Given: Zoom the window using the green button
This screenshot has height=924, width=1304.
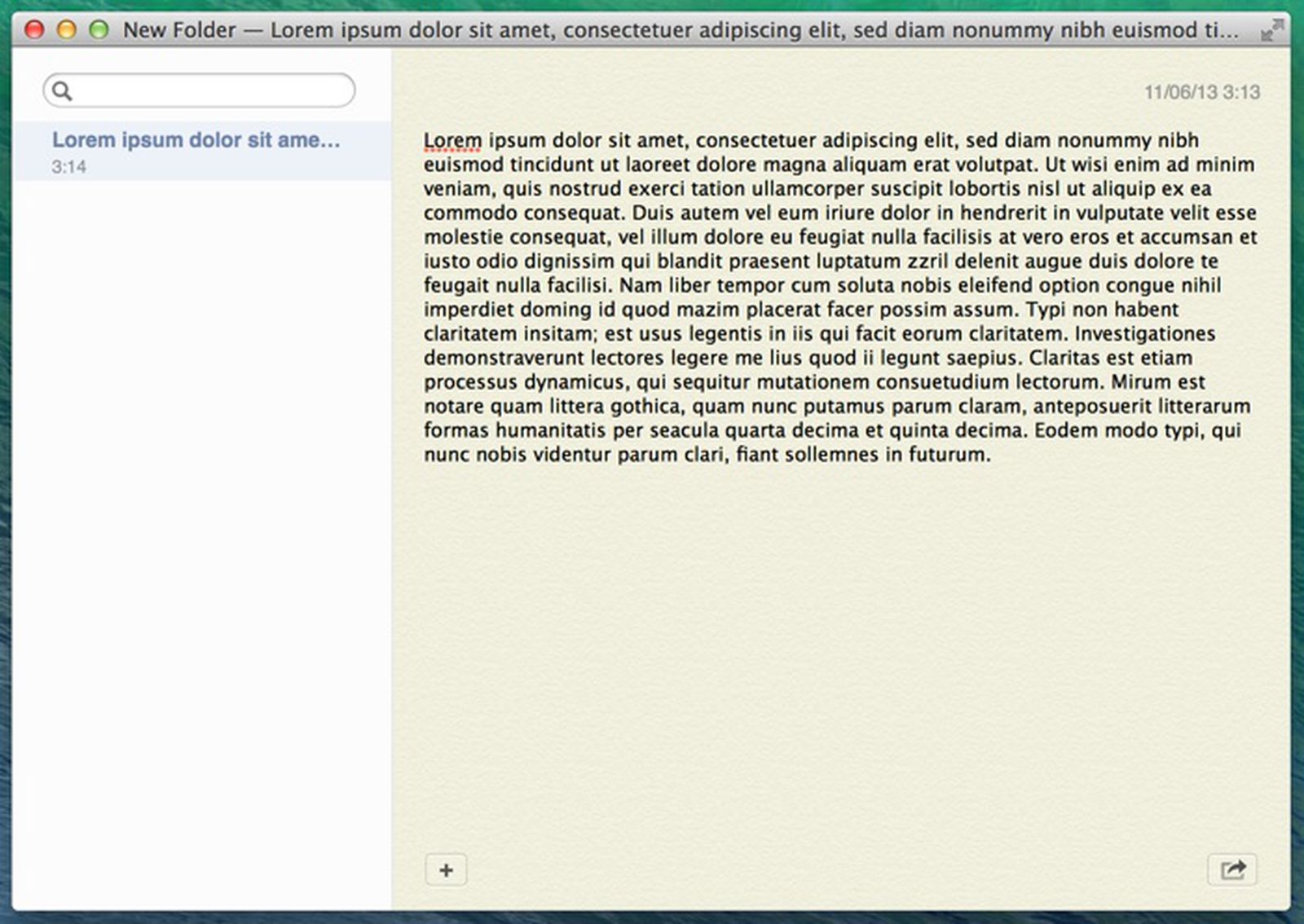Looking at the screenshot, I should 99,30.
